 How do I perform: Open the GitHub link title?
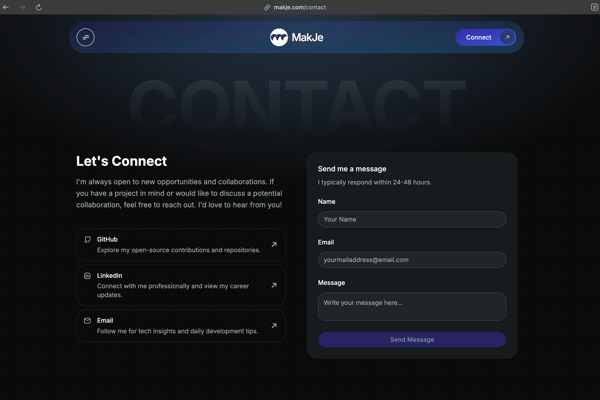click(x=107, y=240)
